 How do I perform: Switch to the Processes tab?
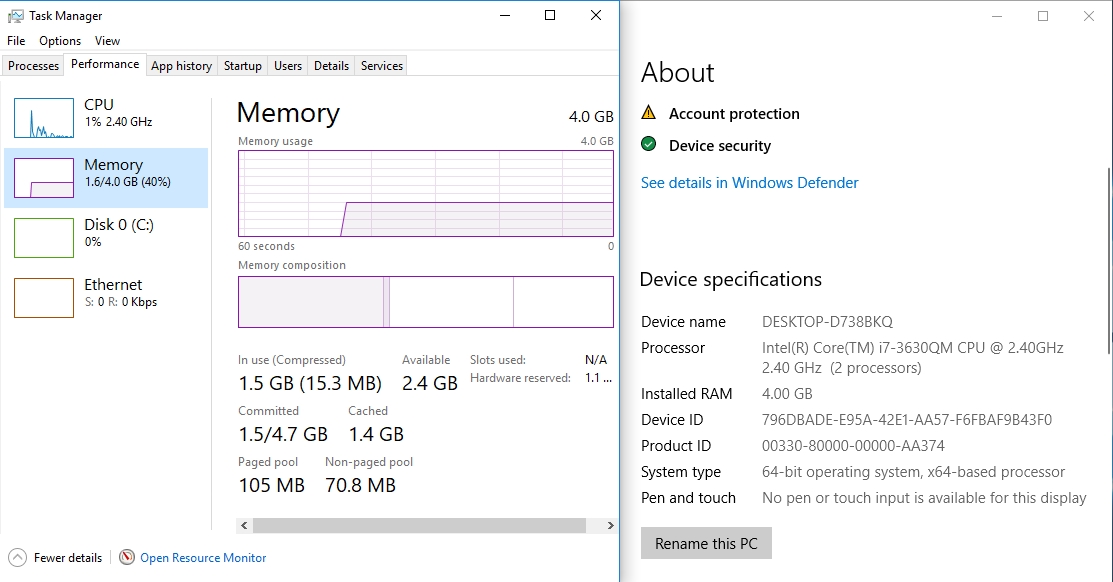click(33, 65)
